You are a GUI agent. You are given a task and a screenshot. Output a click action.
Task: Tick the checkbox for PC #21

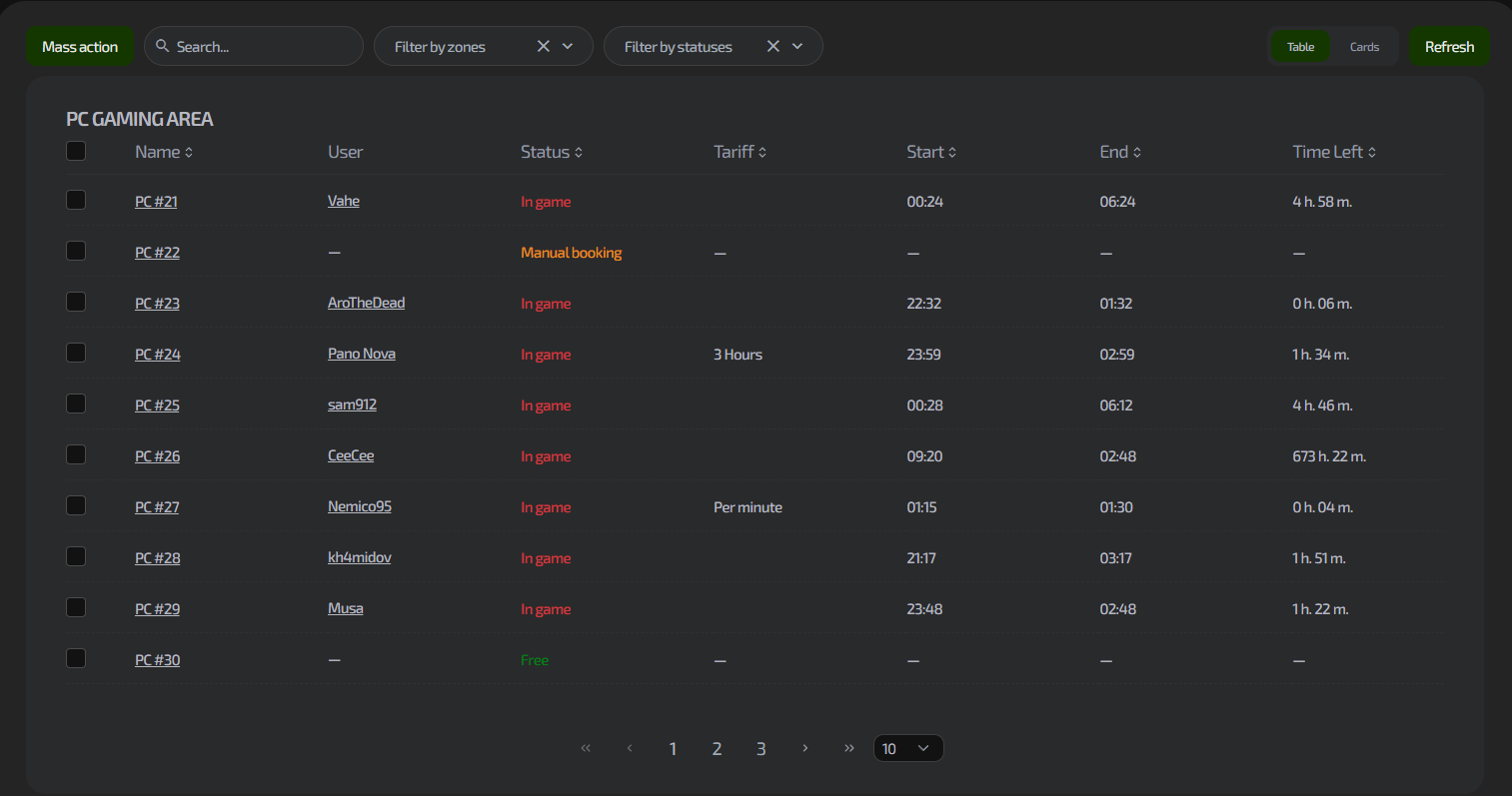coord(76,200)
